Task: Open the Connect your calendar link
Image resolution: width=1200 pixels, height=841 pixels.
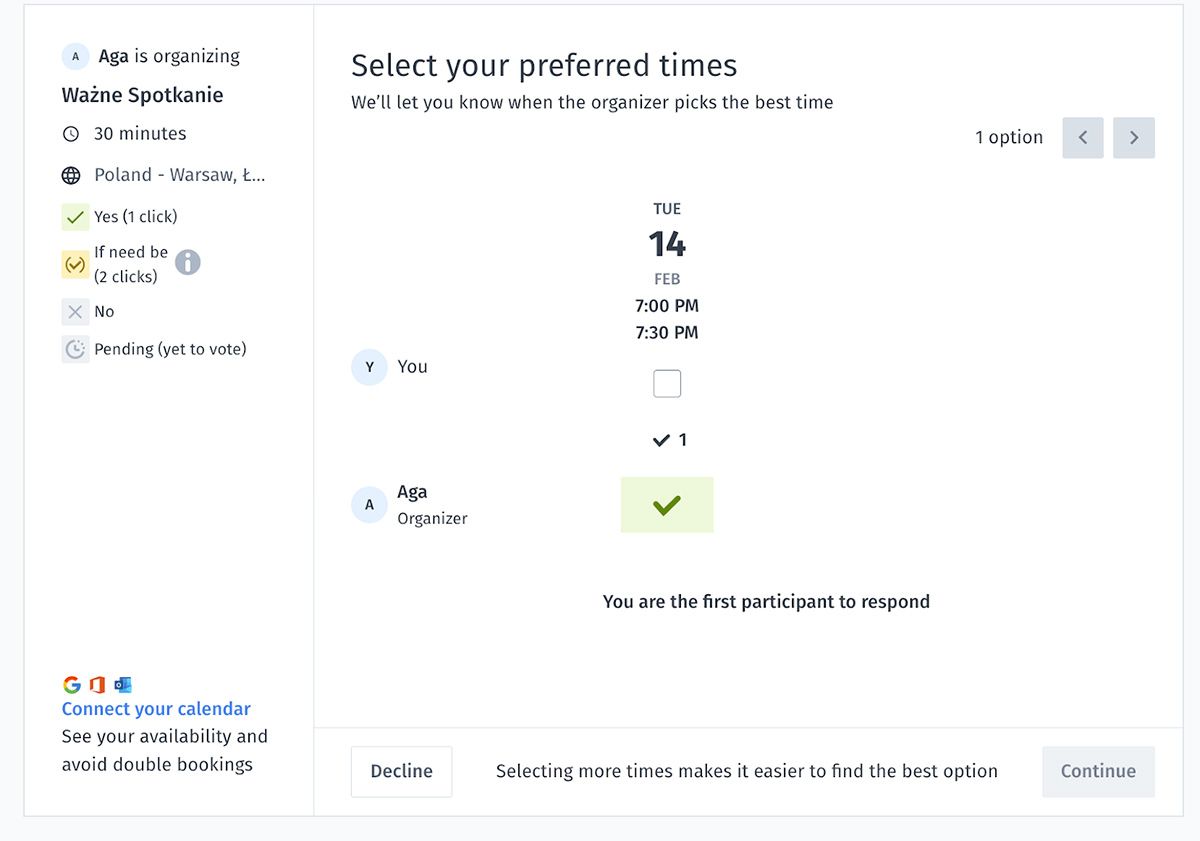Action: (156, 709)
